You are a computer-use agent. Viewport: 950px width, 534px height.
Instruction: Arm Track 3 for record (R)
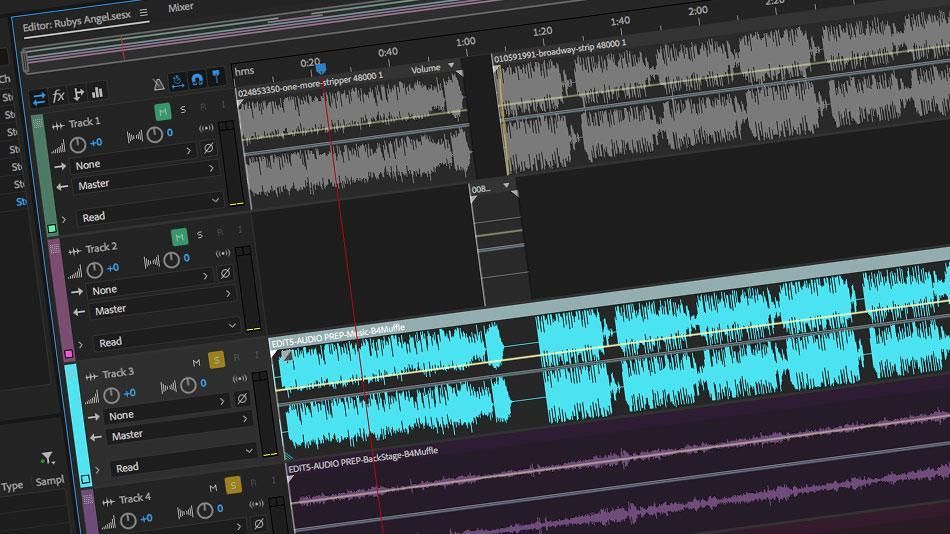pyautogui.click(x=237, y=358)
